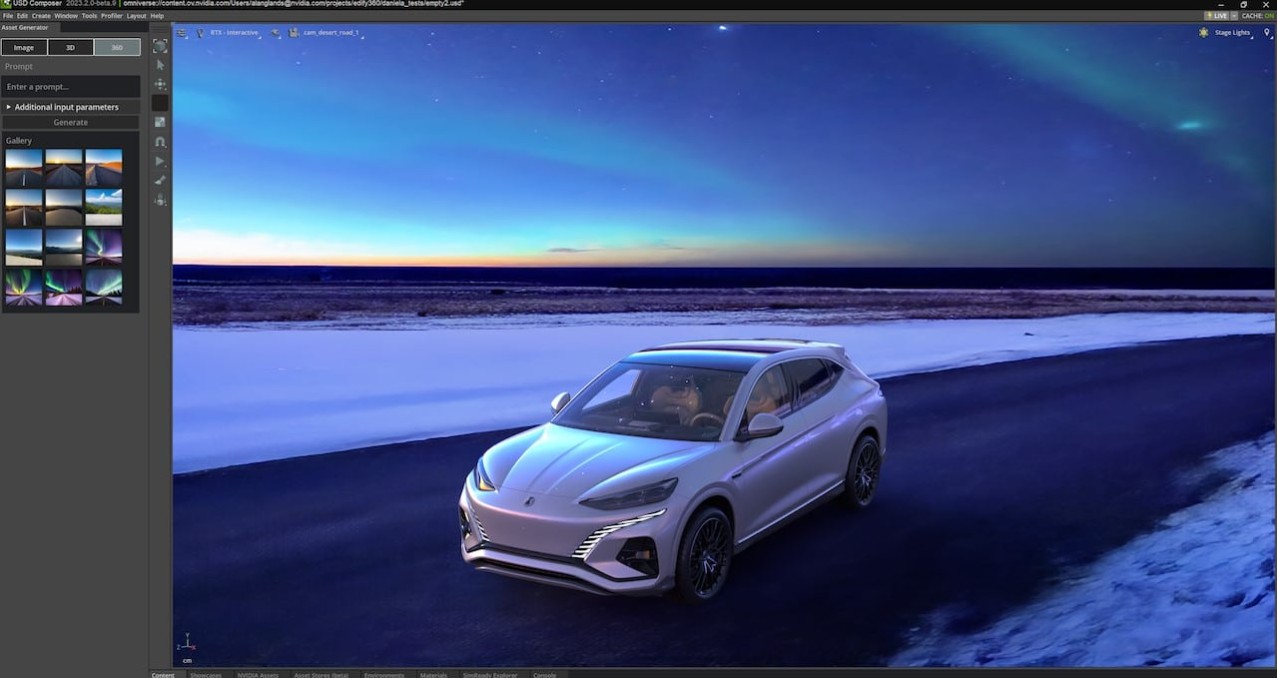Switch to the Content tab

[x=163, y=675]
